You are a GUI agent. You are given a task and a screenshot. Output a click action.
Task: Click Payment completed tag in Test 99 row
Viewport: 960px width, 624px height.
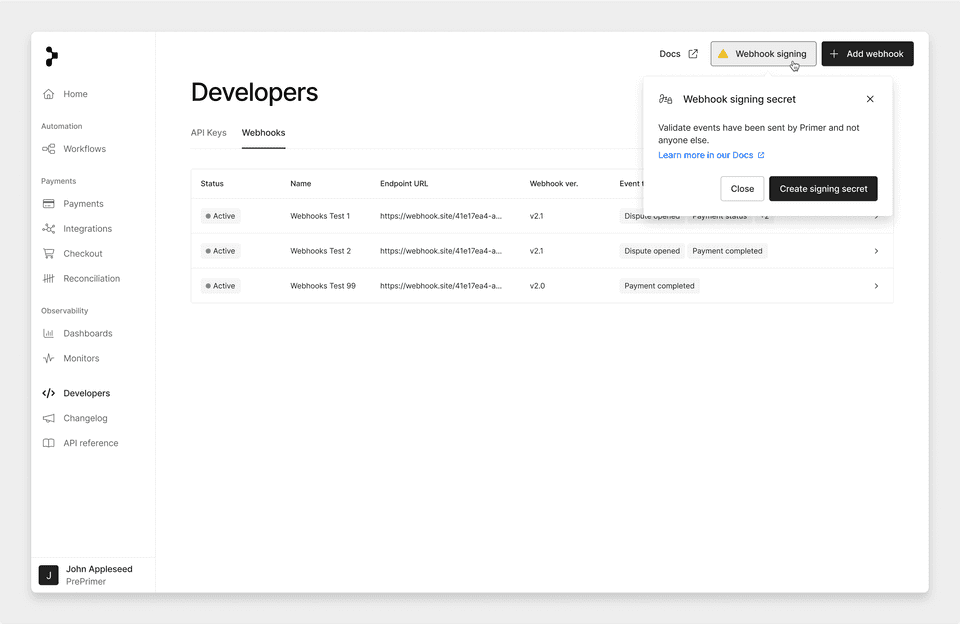(659, 286)
